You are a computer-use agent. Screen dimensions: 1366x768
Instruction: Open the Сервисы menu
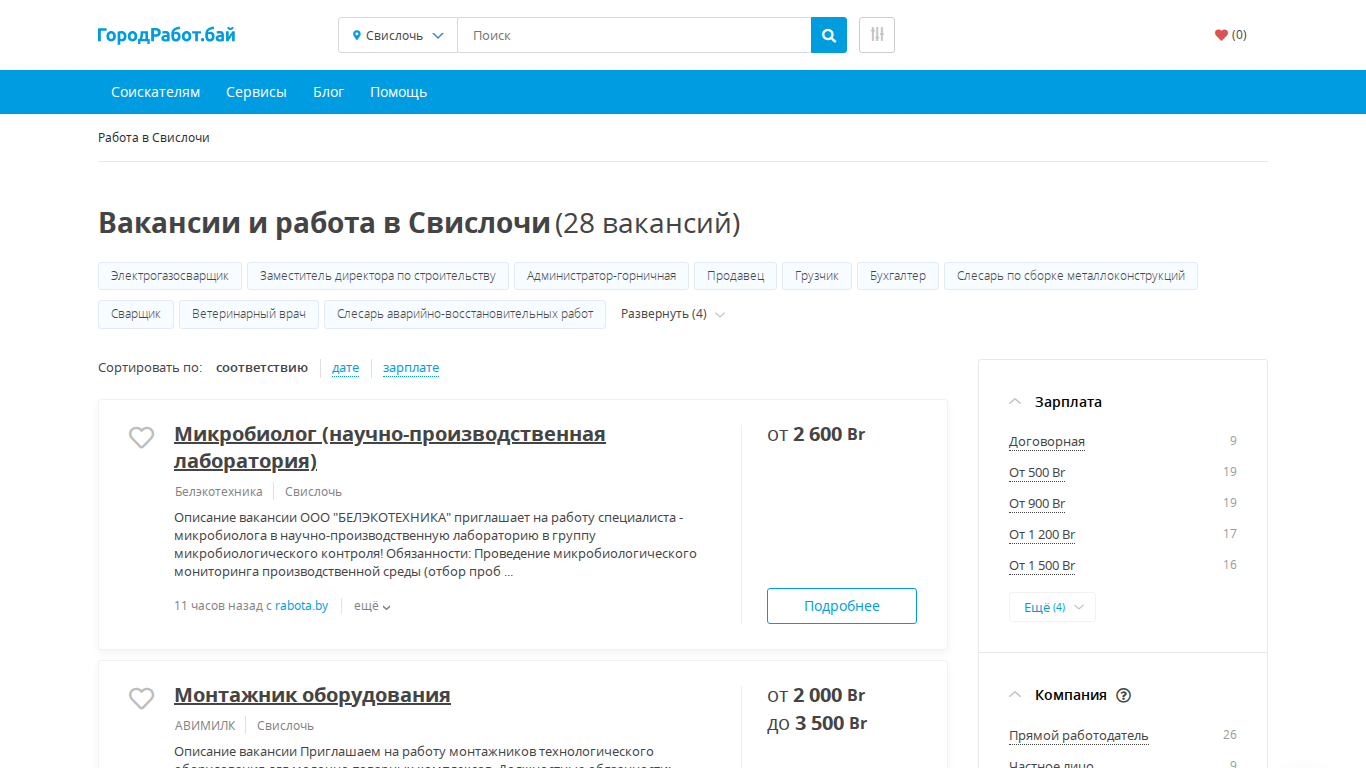tap(256, 92)
